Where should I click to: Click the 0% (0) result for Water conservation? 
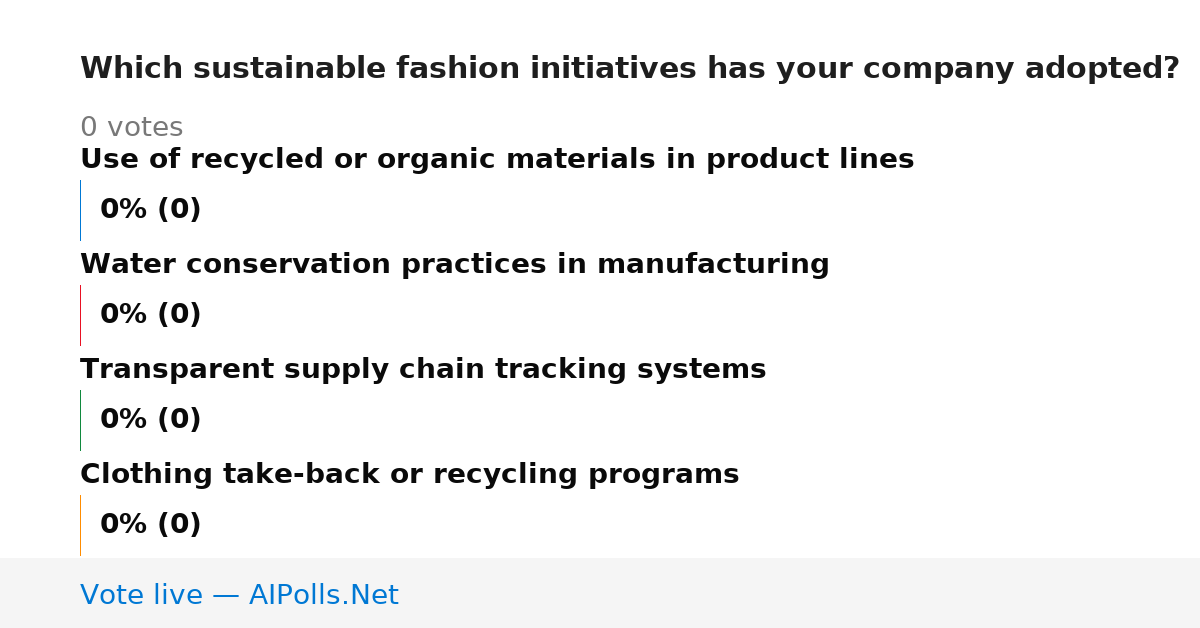coord(151,315)
